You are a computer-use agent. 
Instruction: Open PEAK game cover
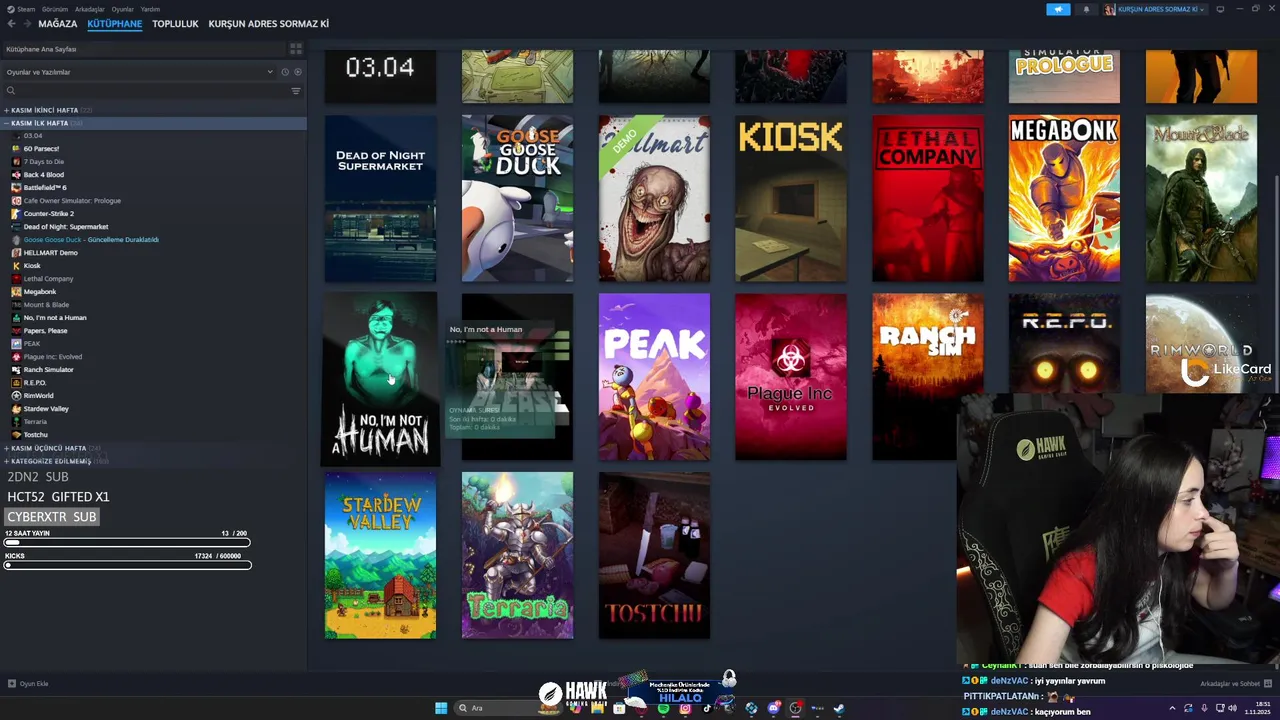click(654, 377)
